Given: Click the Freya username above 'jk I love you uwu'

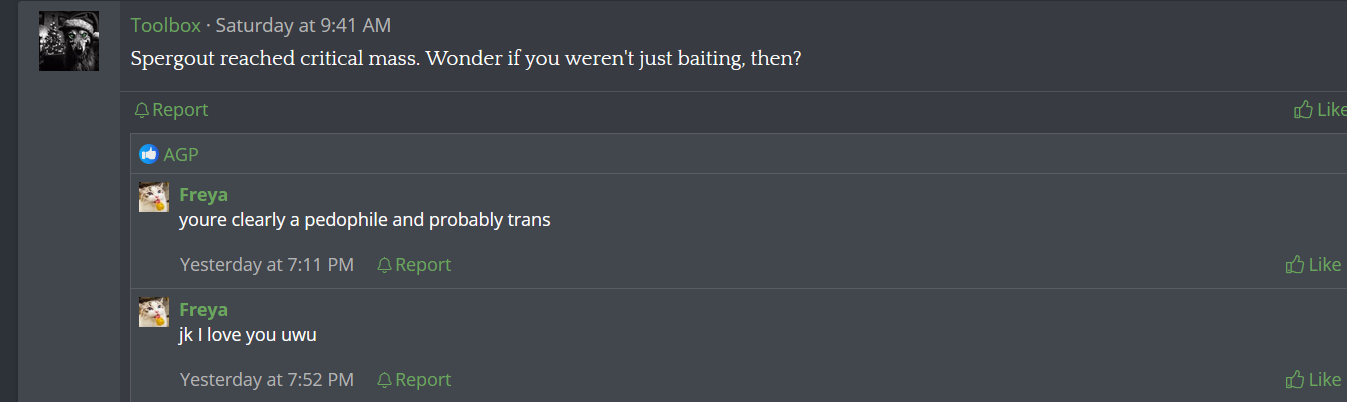Looking at the screenshot, I should 203,309.
